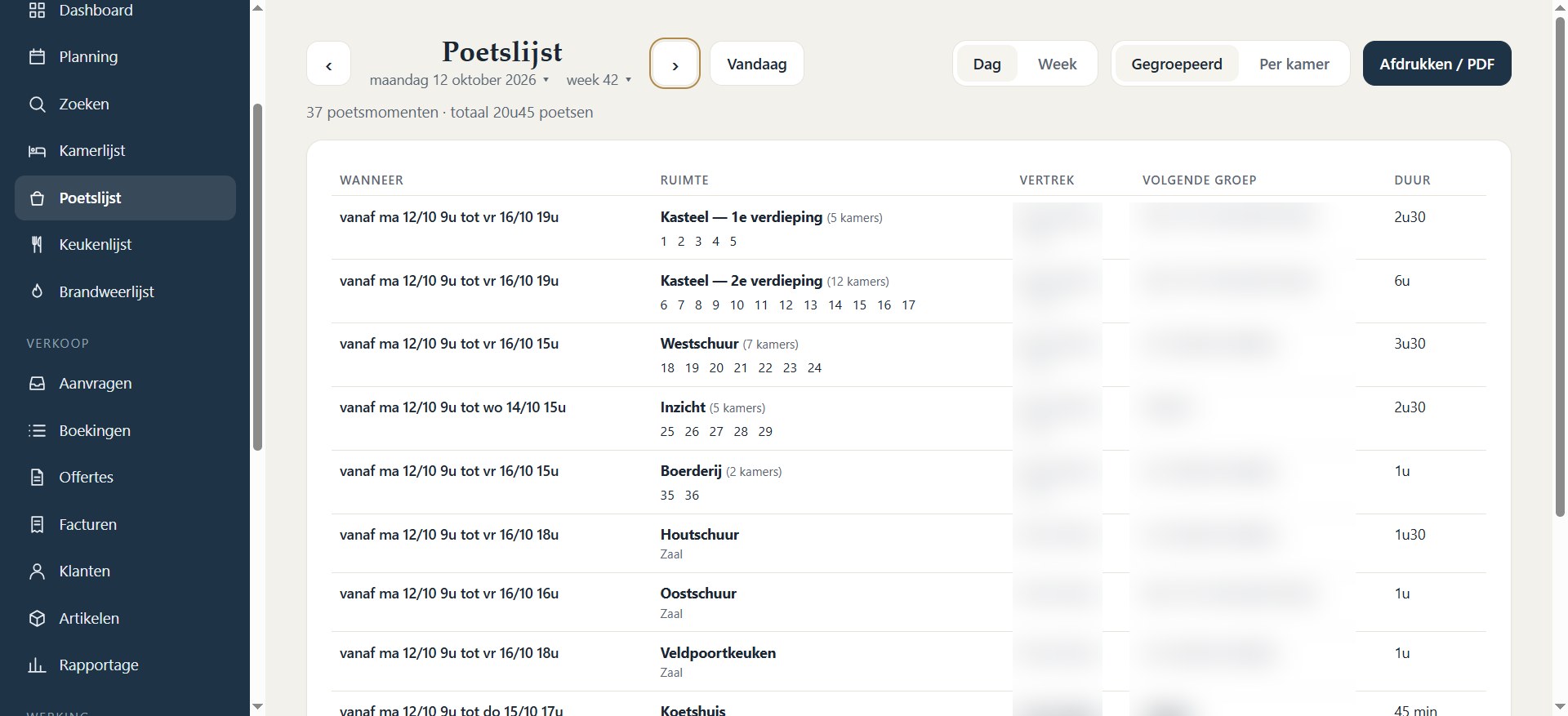Click the Zoeken magnifier icon
This screenshot has height=716, width=1568.
[37, 105]
